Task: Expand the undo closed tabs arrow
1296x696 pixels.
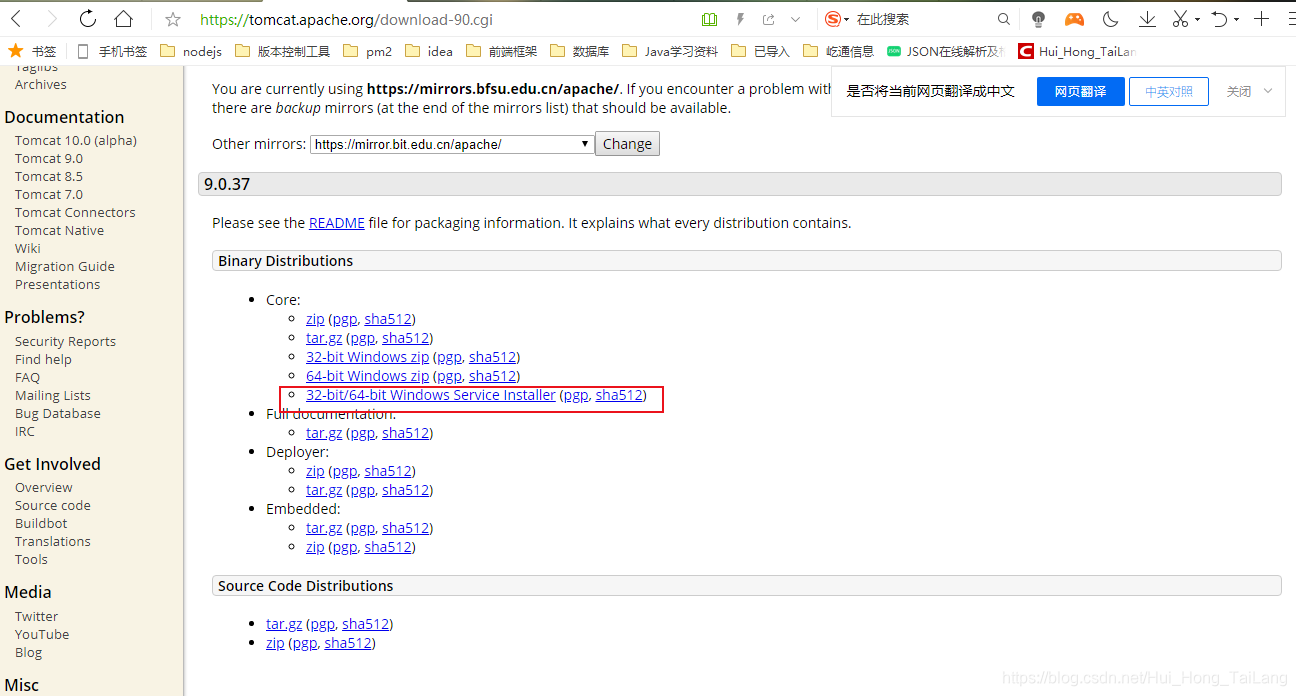Action: click(1236, 19)
